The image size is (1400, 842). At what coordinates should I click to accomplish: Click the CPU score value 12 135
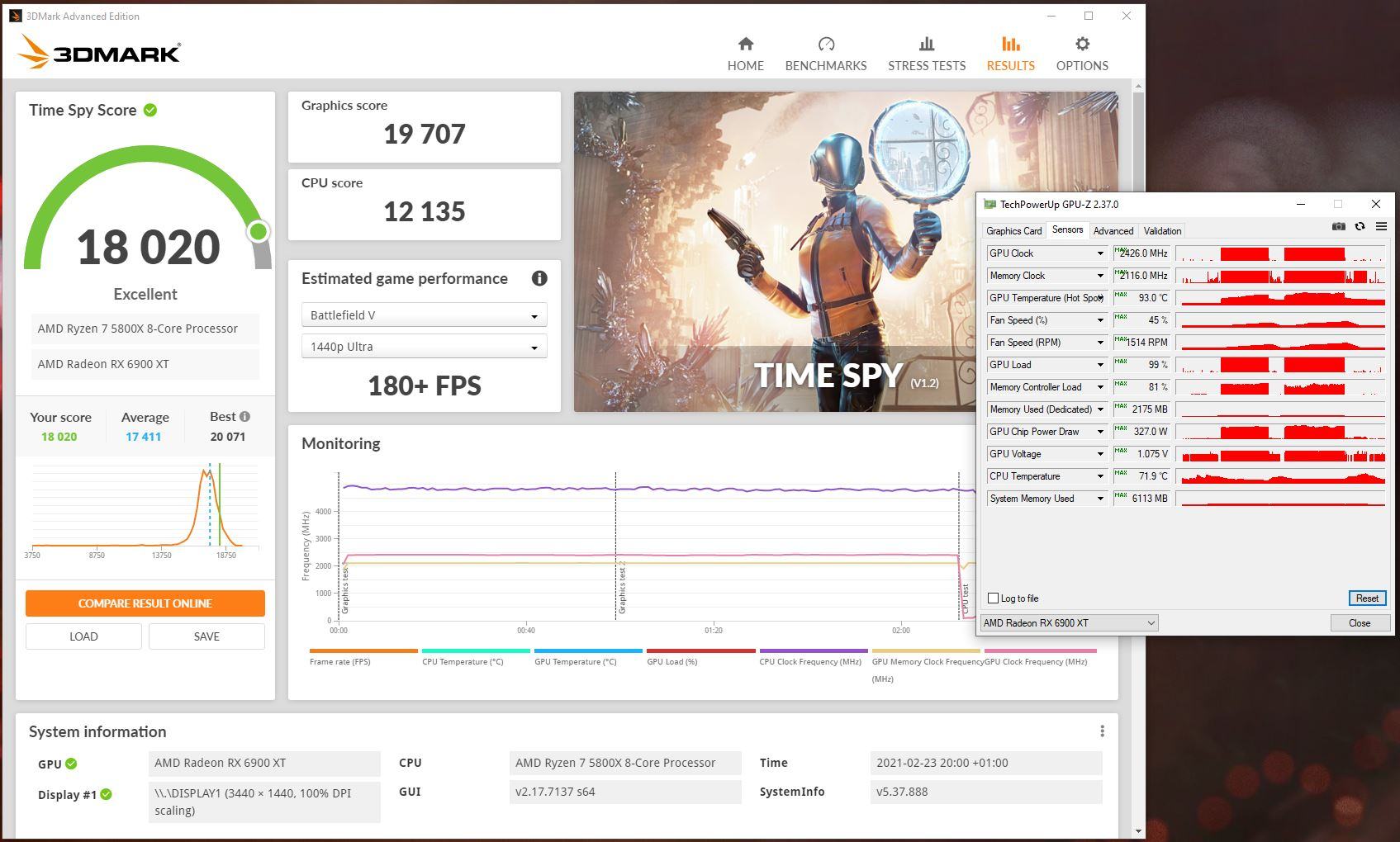tap(425, 211)
